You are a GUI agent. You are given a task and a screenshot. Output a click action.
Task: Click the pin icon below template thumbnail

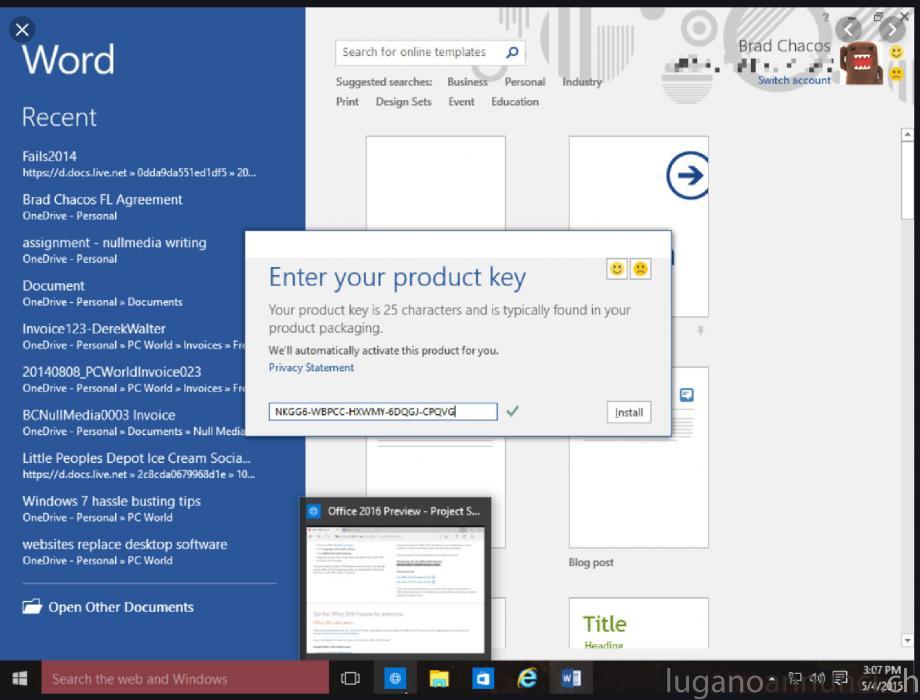(700, 331)
